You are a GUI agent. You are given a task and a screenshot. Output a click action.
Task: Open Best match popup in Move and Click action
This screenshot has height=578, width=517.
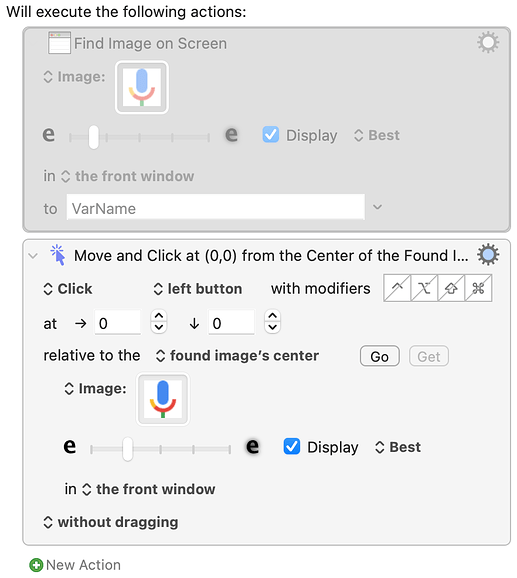pyautogui.click(x=398, y=447)
